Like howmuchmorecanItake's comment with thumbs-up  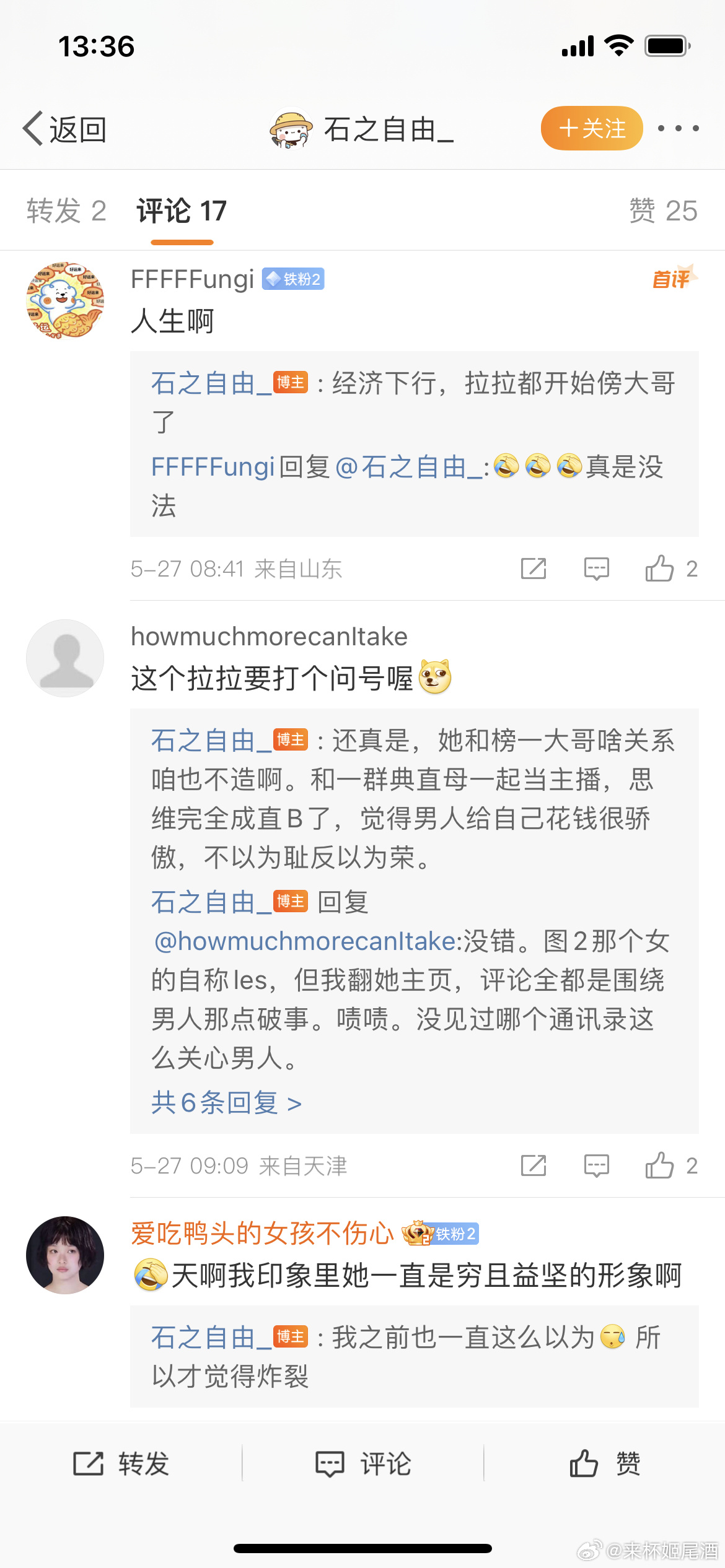(x=659, y=1165)
